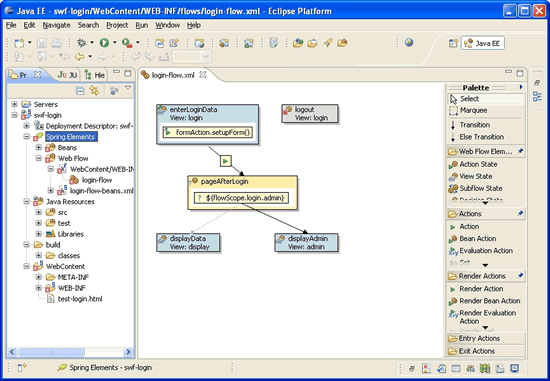The width and height of the screenshot is (550, 381).
Task: Toggle the Render Actions palette drawer
Action: [486, 276]
